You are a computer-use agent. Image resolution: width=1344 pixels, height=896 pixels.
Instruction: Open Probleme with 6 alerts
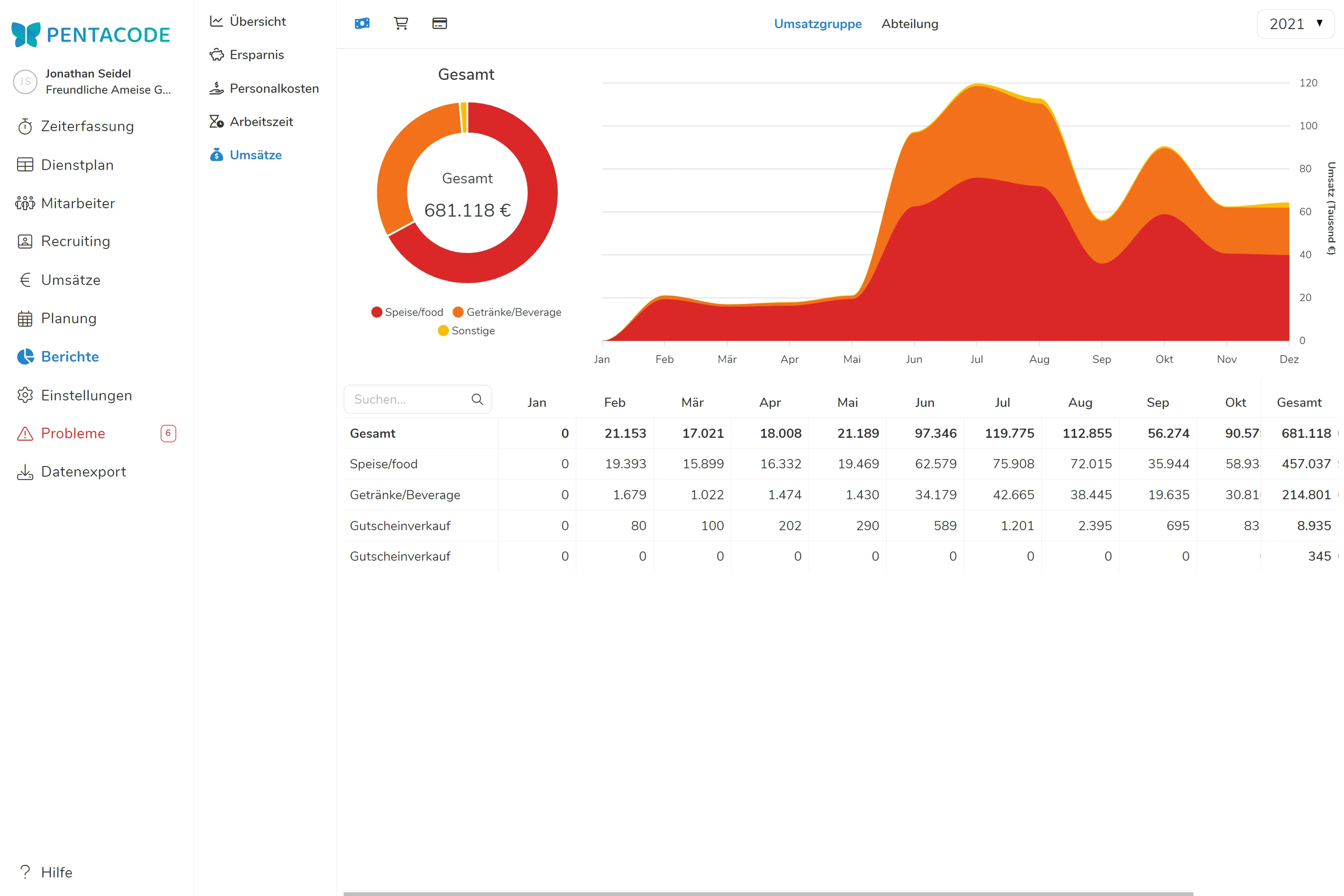pos(73,433)
